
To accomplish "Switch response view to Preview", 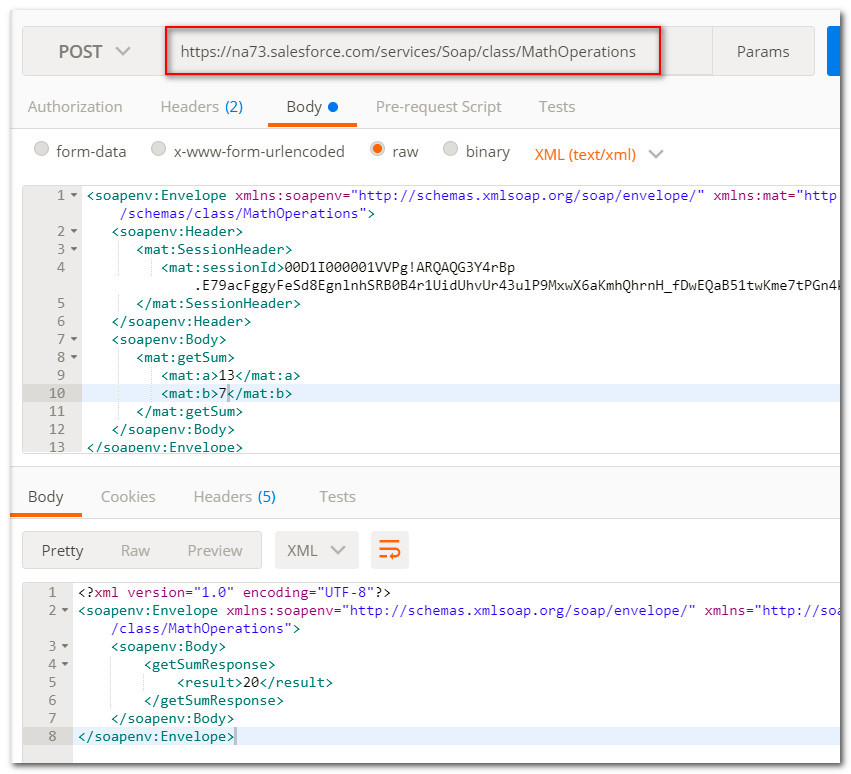I will click(215, 550).
